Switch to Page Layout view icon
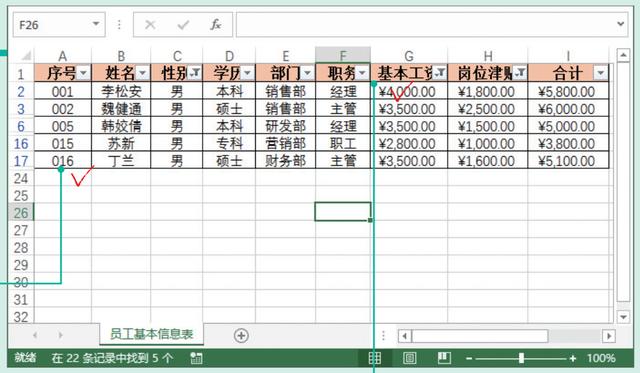640x373 pixels. pos(409,358)
